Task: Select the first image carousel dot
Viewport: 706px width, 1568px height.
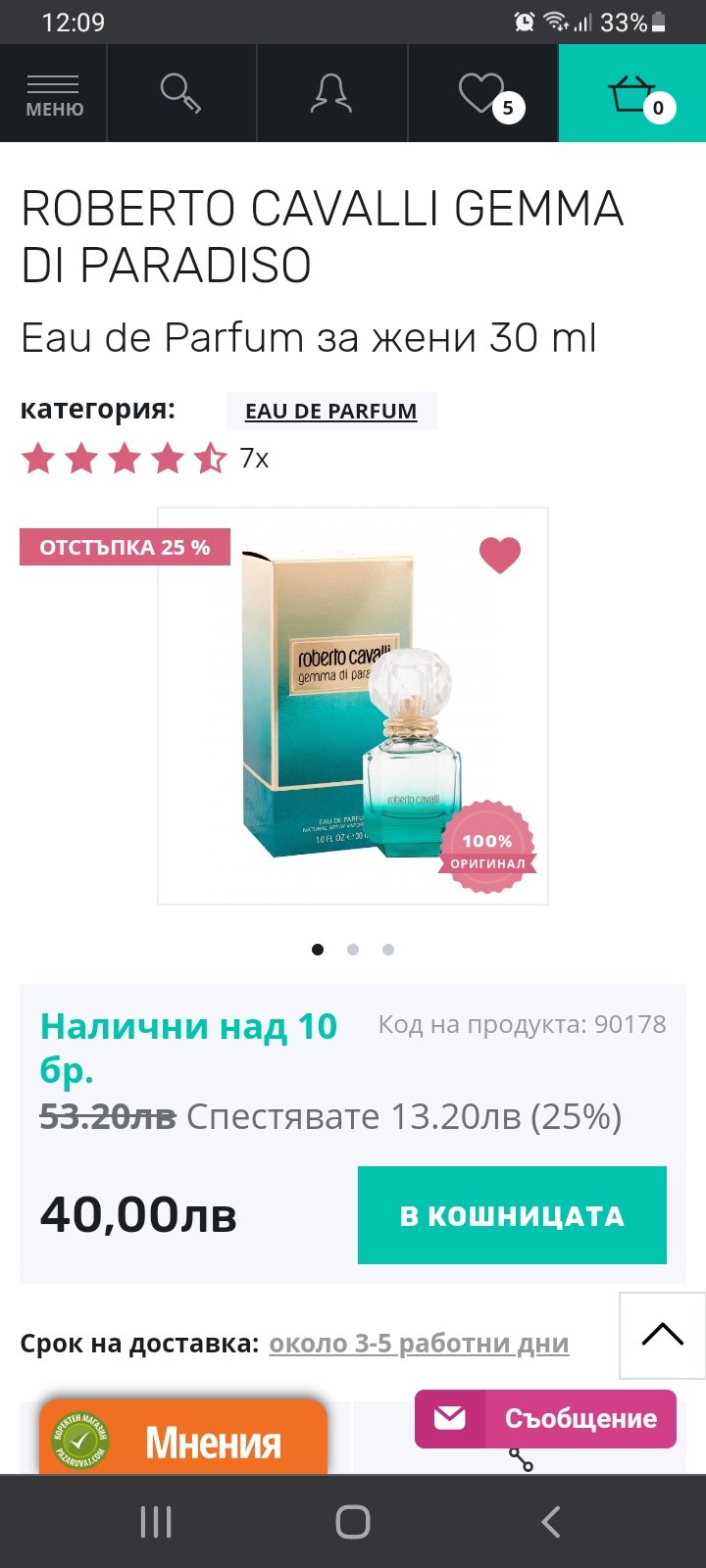Action: [x=318, y=950]
